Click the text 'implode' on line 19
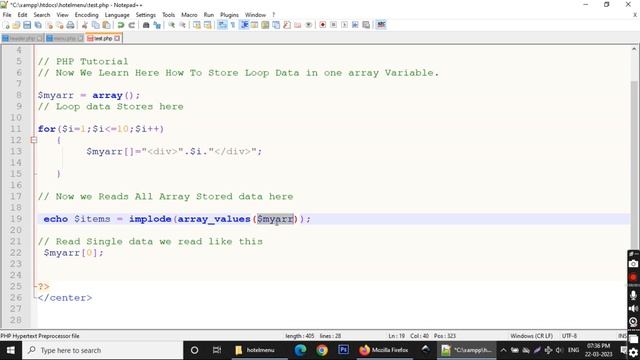This screenshot has height=360, width=640. [150, 219]
